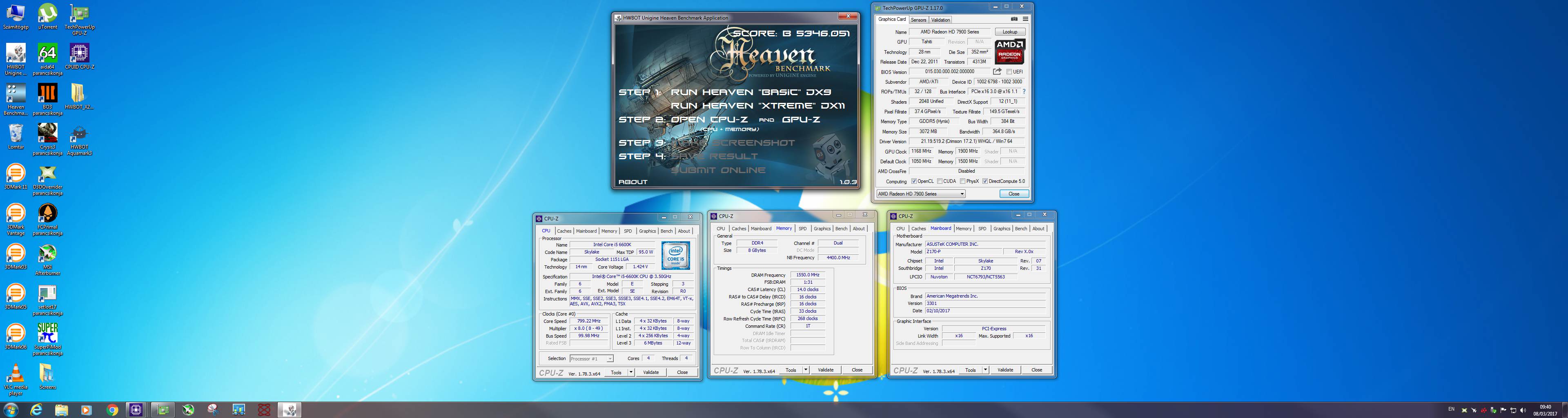
Task: Toggle the PhysX checkbox
Action: 962,181
